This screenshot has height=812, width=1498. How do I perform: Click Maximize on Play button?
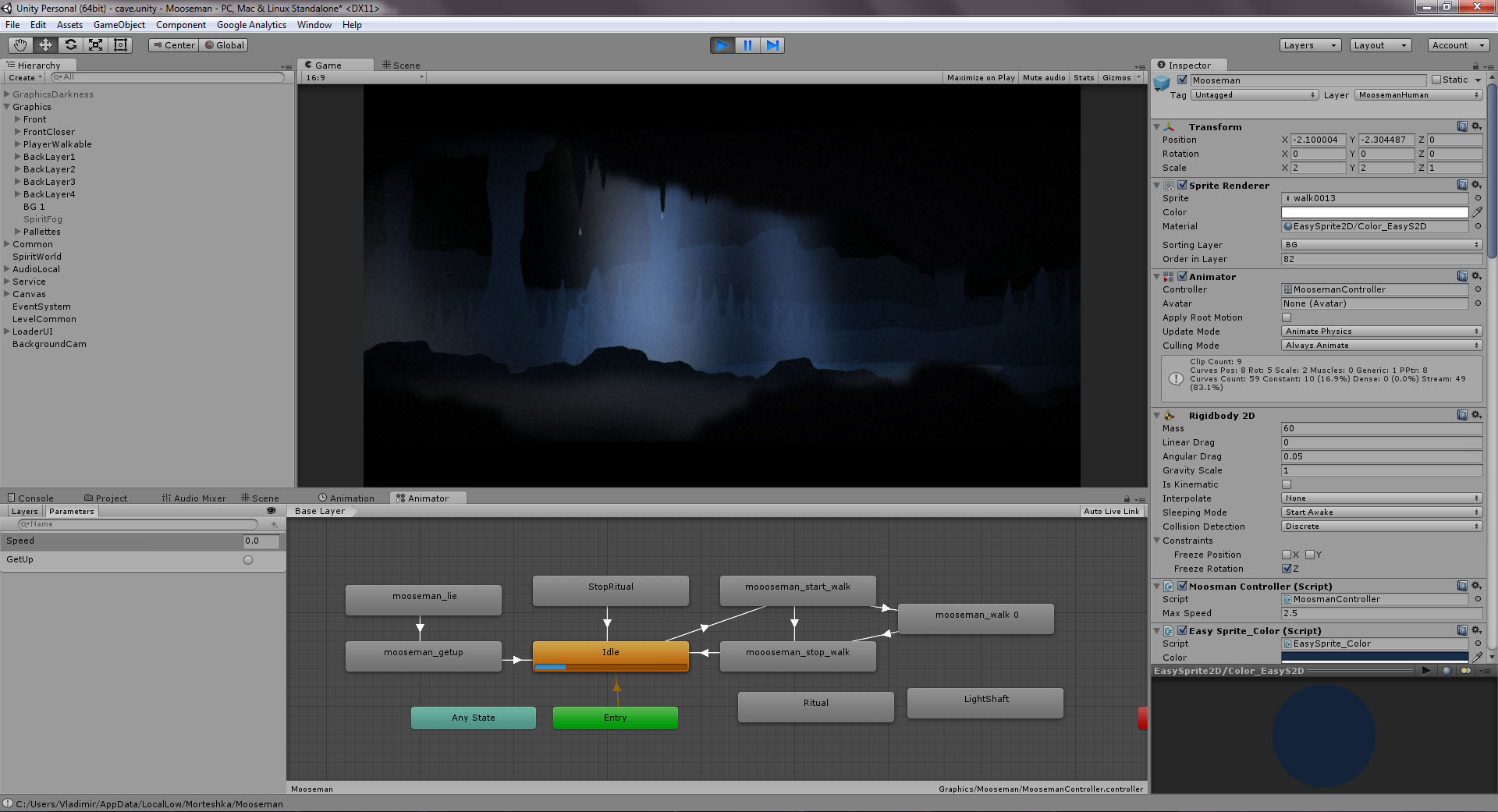click(980, 78)
